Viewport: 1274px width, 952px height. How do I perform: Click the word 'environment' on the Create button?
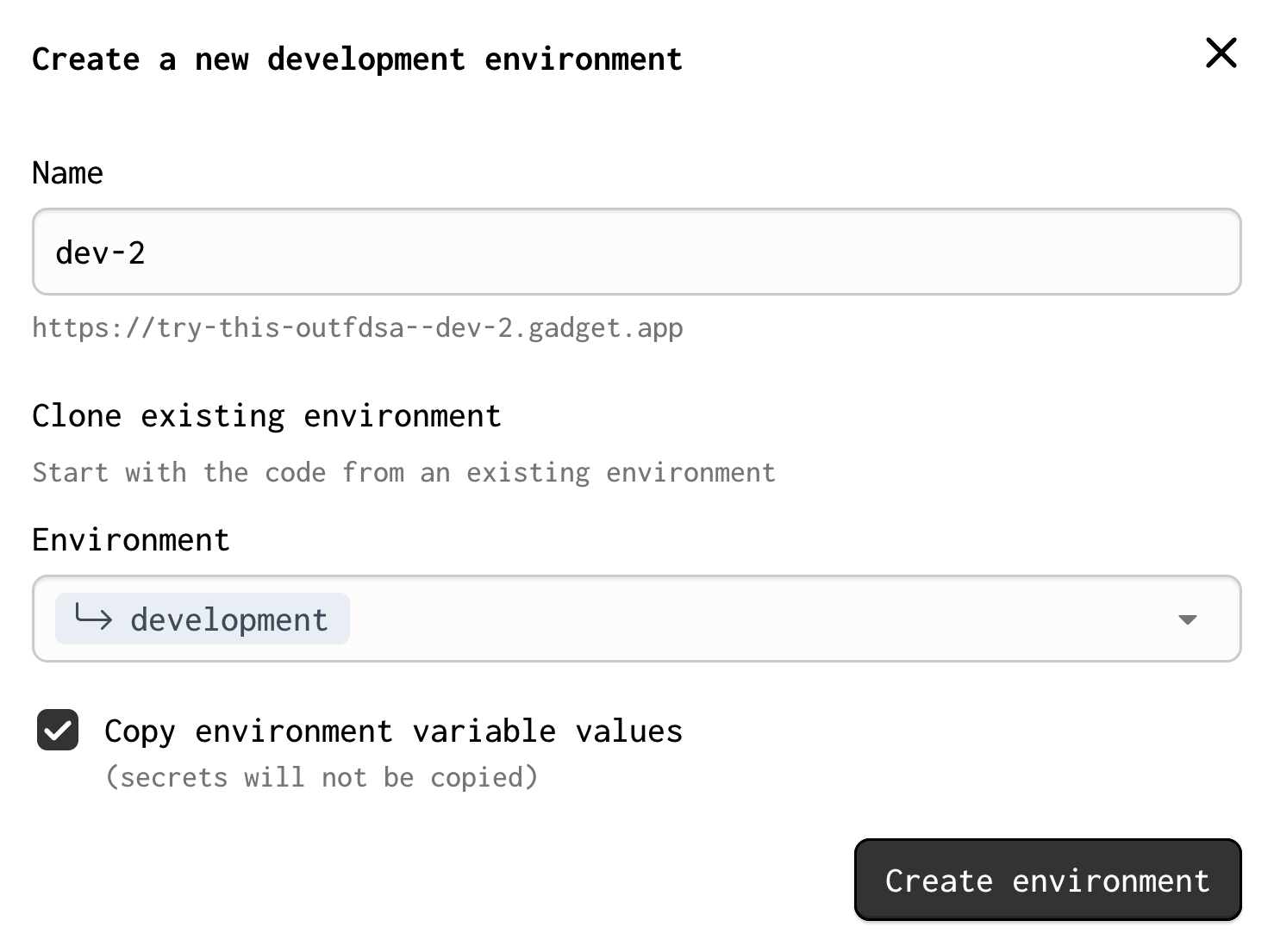[1110, 881]
